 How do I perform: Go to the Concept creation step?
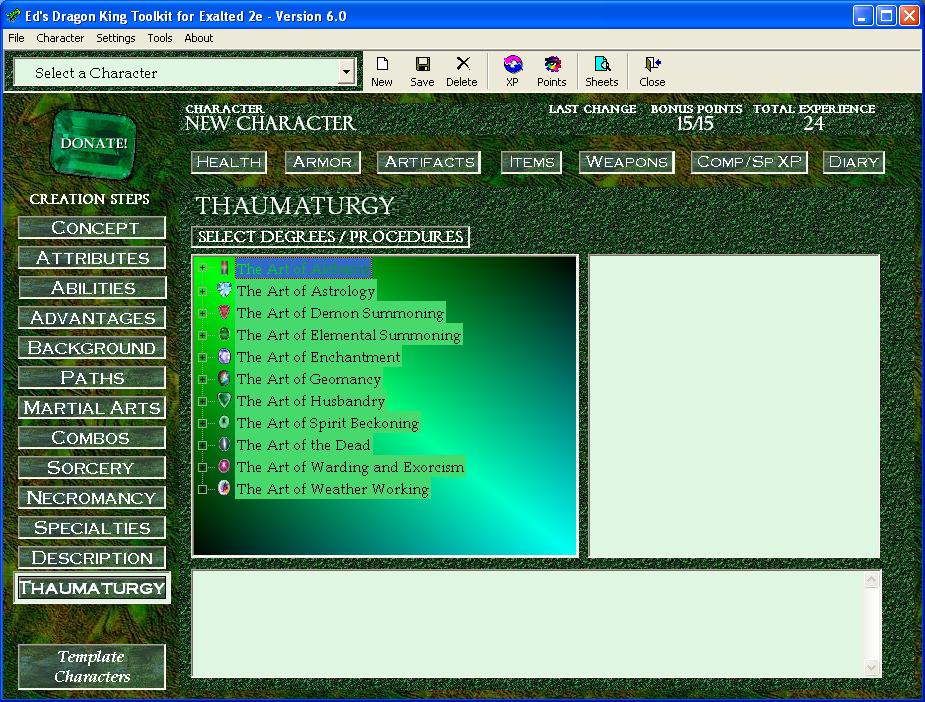tap(92, 228)
